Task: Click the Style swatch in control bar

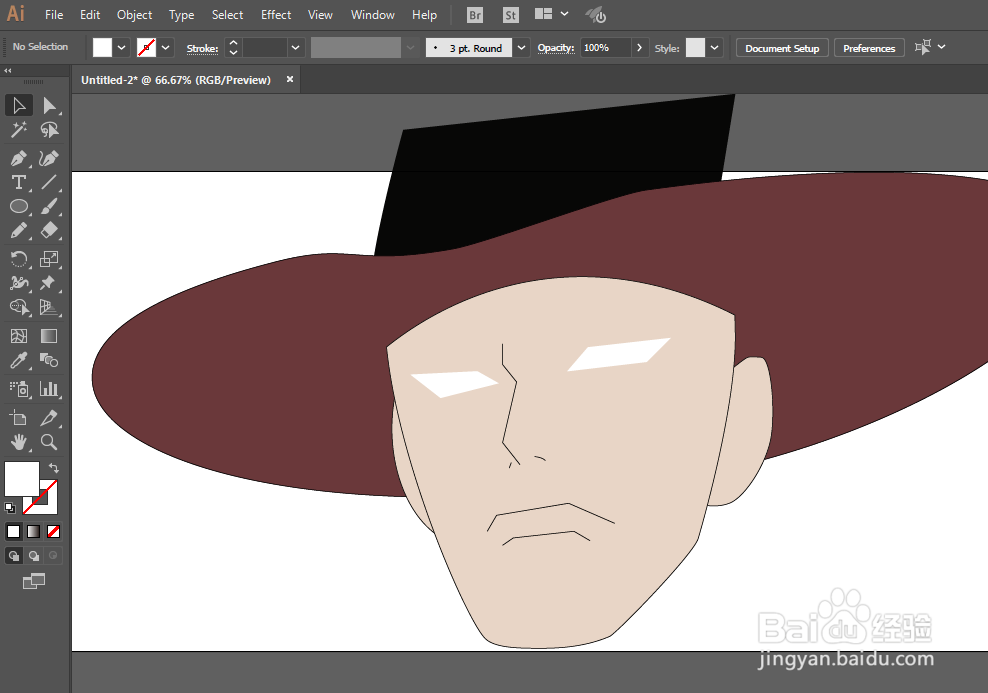Action: (x=695, y=48)
